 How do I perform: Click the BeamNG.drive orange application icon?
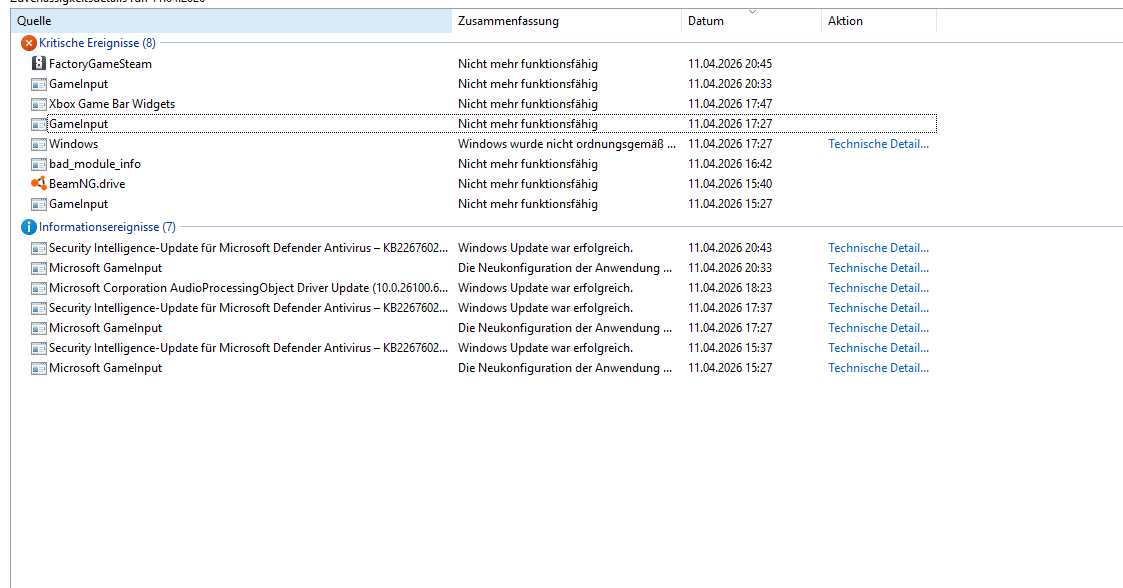coord(39,184)
